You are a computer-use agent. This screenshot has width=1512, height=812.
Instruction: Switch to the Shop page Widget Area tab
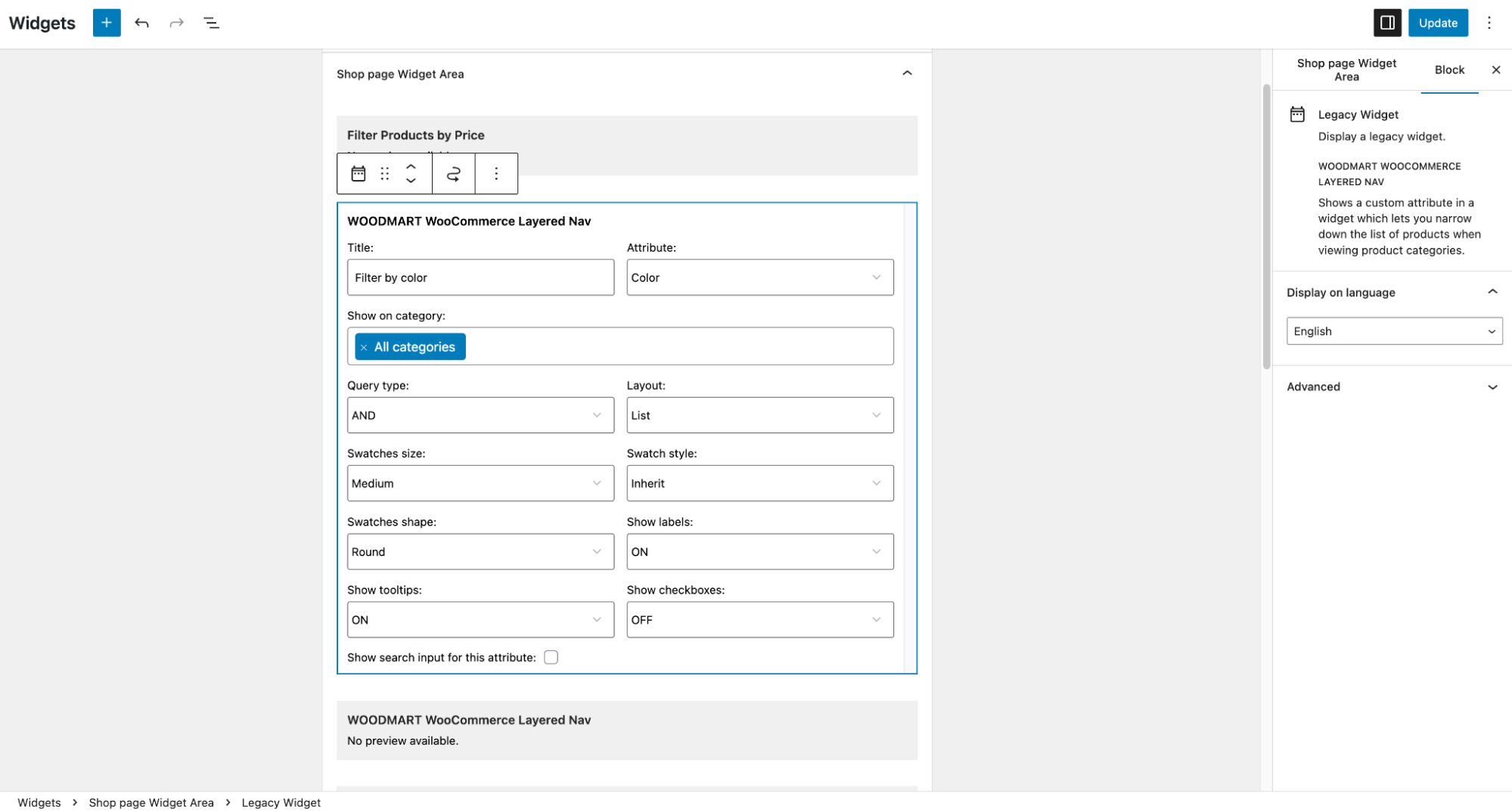coord(1346,70)
